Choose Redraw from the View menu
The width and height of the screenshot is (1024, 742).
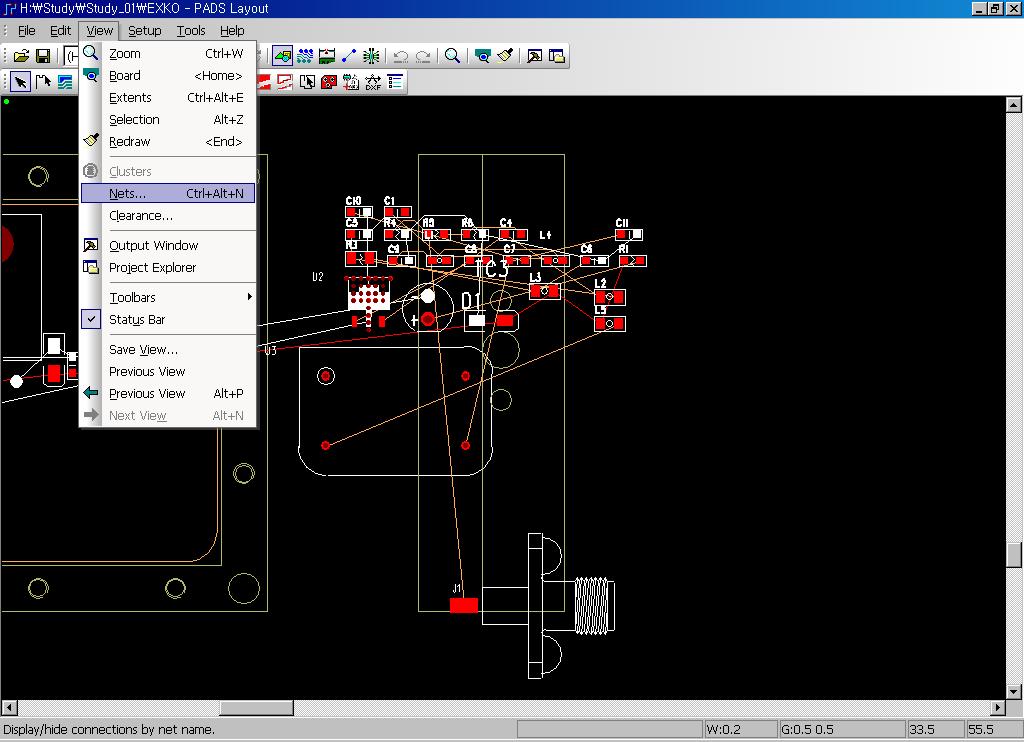[168, 142]
